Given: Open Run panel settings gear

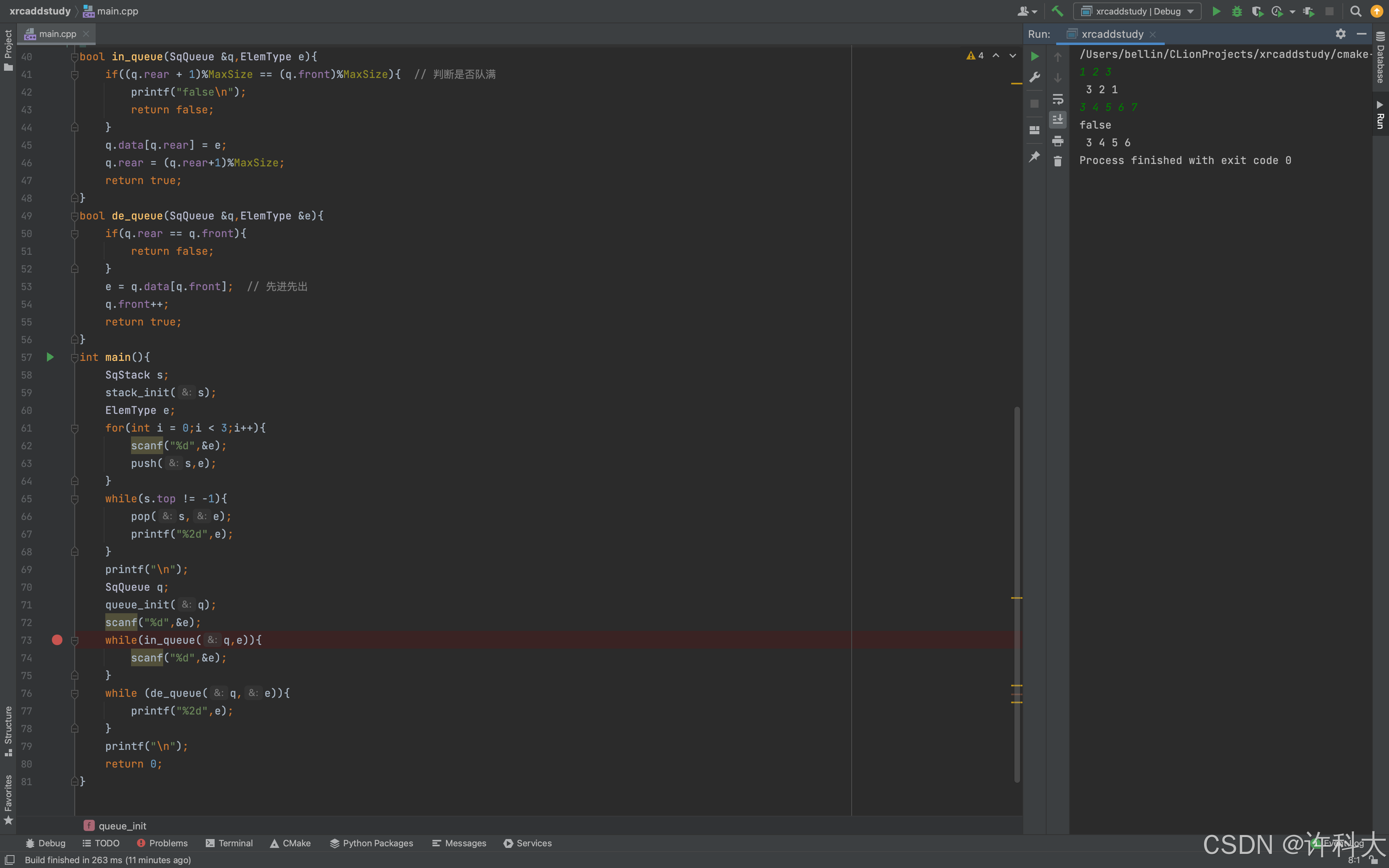Looking at the screenshot, I should click(1340, 34).
